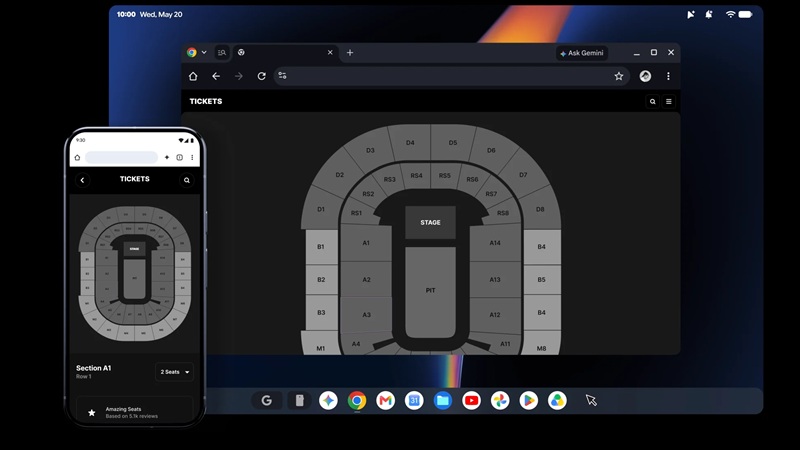Open site settings icon in address bar

point(282,76)
